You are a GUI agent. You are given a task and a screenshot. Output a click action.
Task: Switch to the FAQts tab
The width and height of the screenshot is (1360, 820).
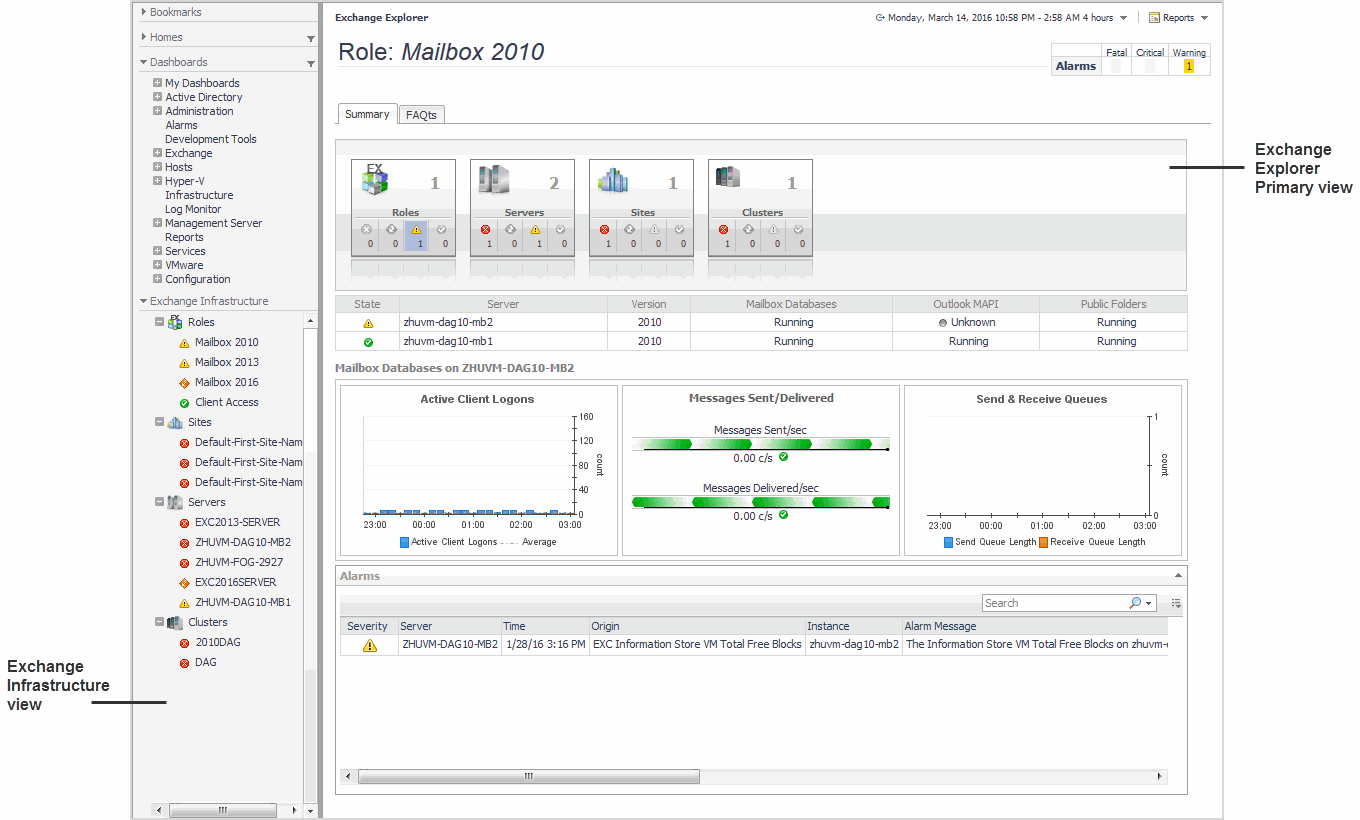pyautogui.click(x=421, y=115)
